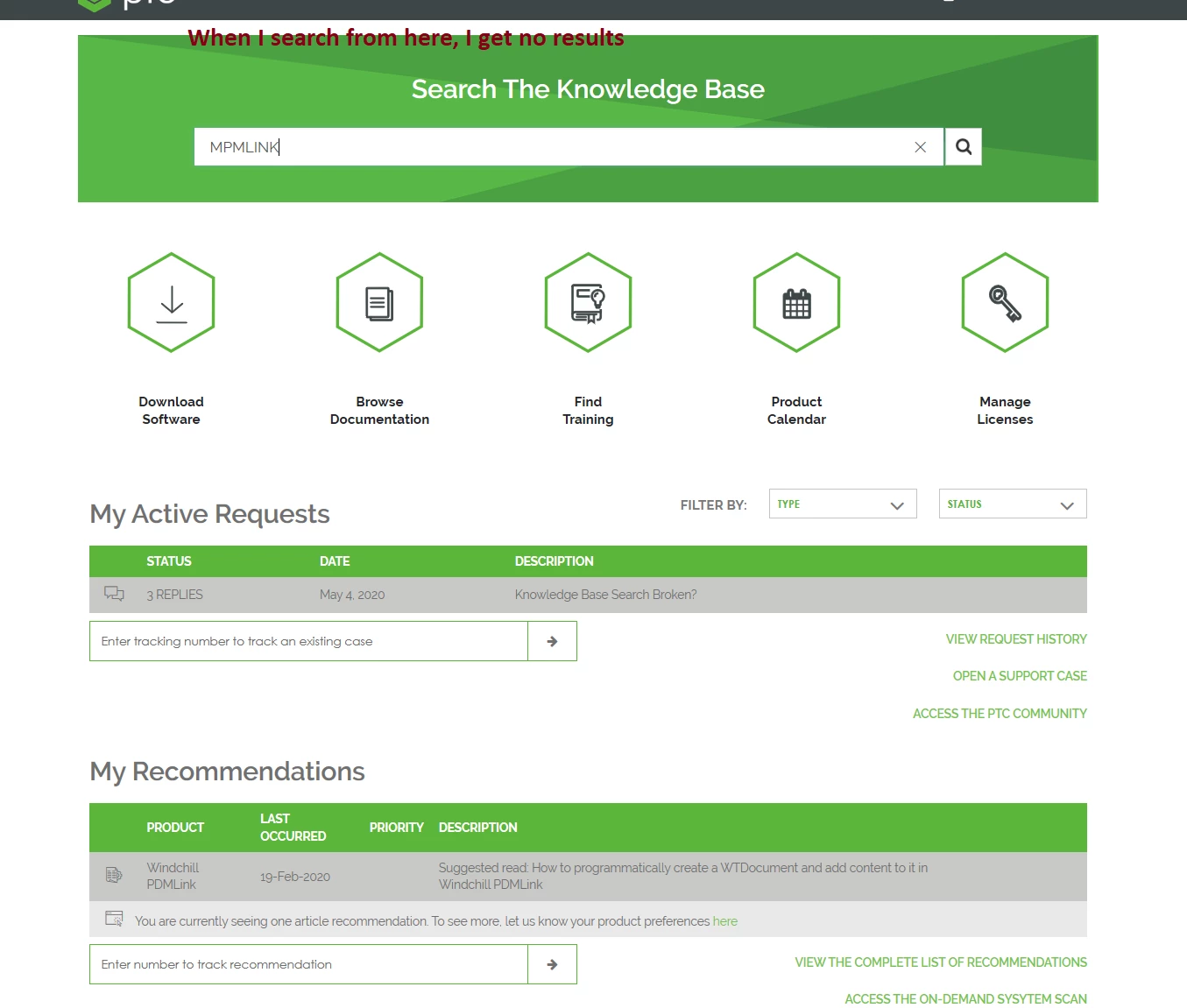Click the 'here' product preferences link

pos(725,921)
